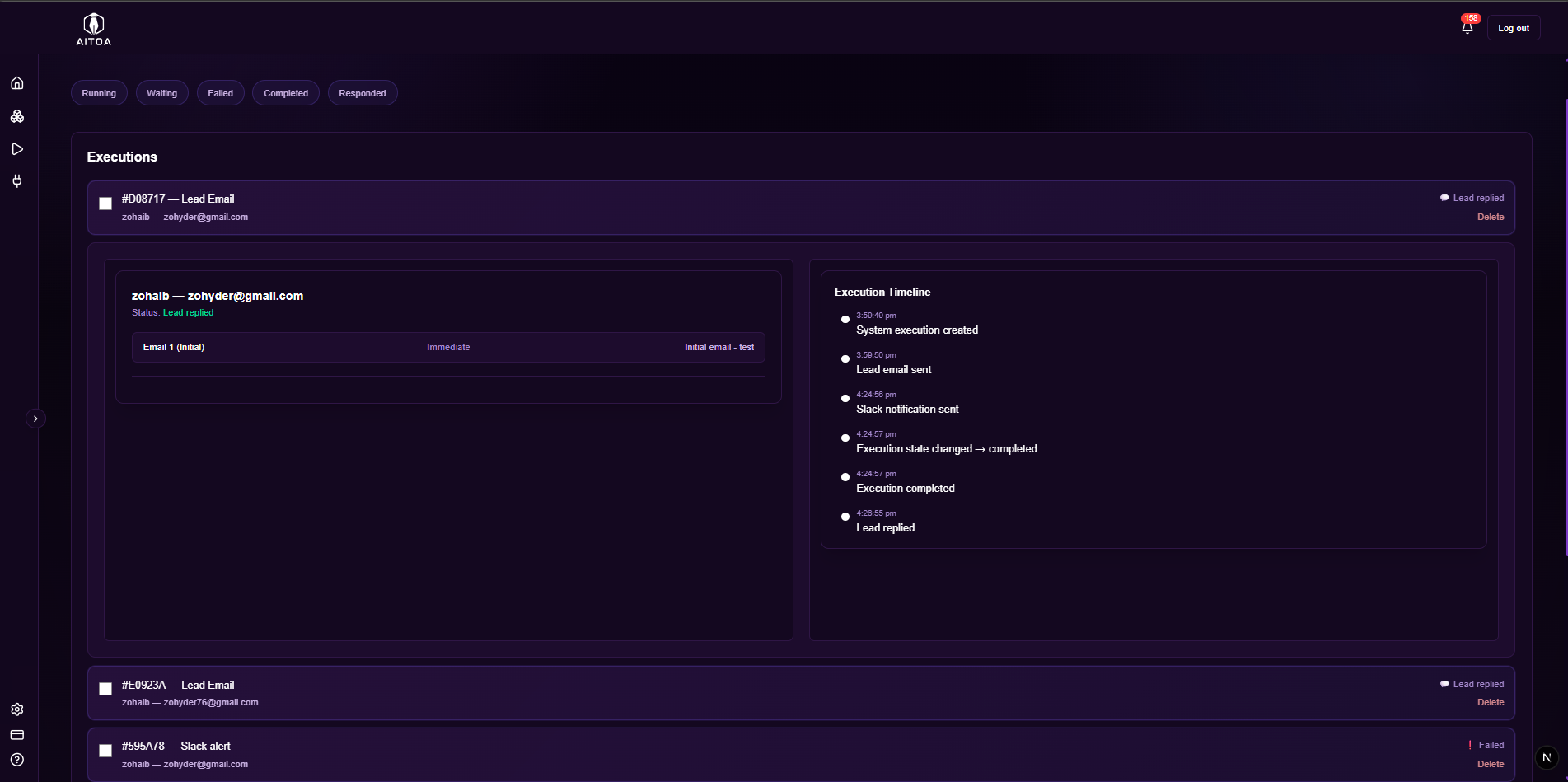Screen dimensions: 1568x782
Task: Expand the sidebar with chevron arrow
Action: [35, 419]
